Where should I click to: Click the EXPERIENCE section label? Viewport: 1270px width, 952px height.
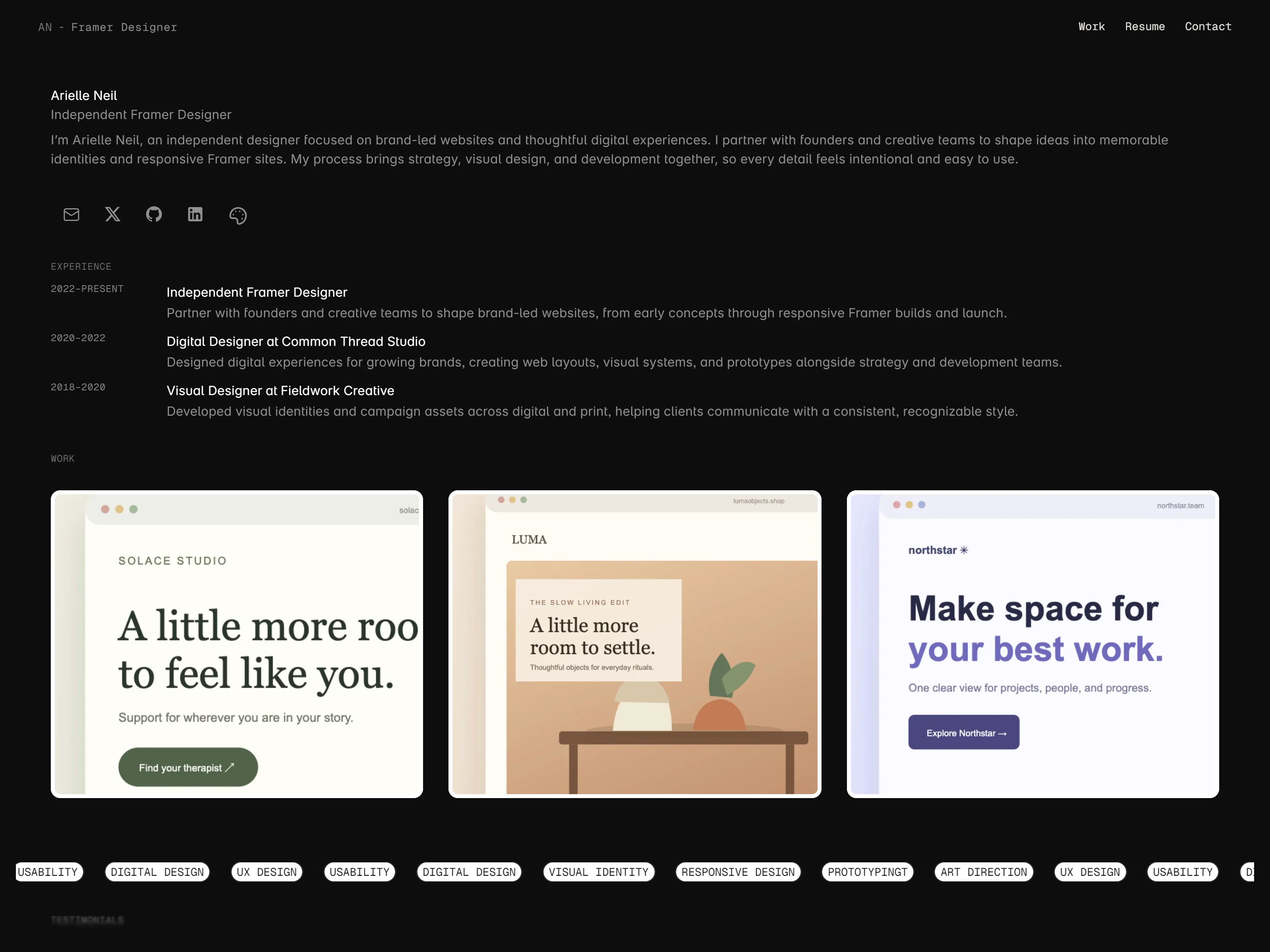tap(81, 266)
